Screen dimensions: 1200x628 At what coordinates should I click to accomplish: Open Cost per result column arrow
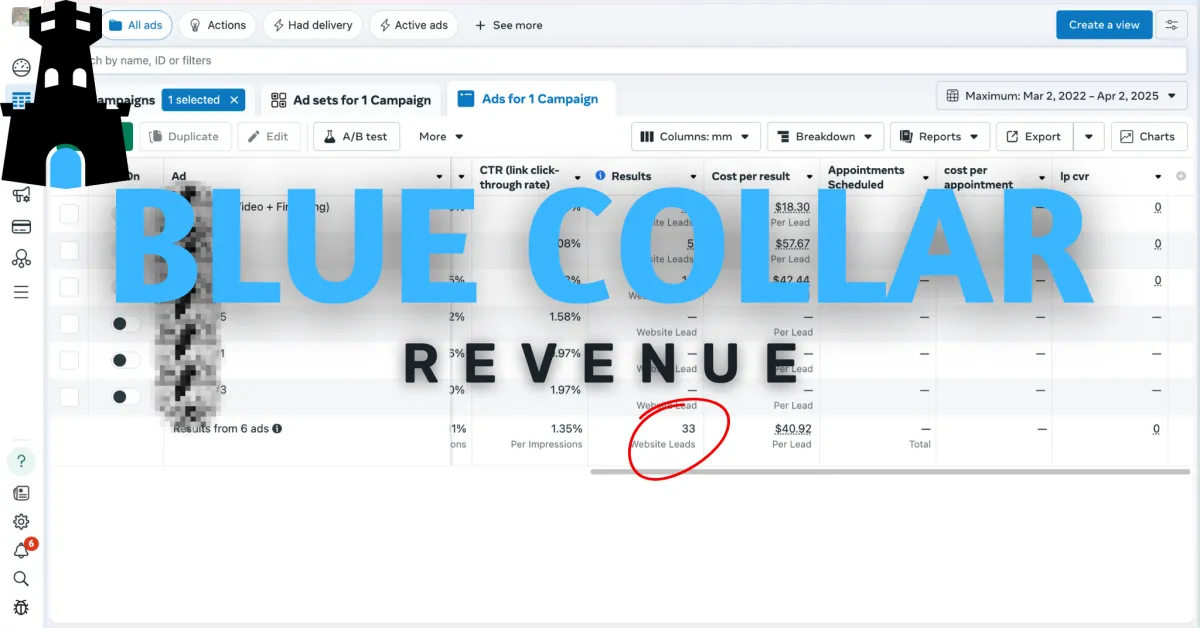pyautogui.click(x=810, y=177)
